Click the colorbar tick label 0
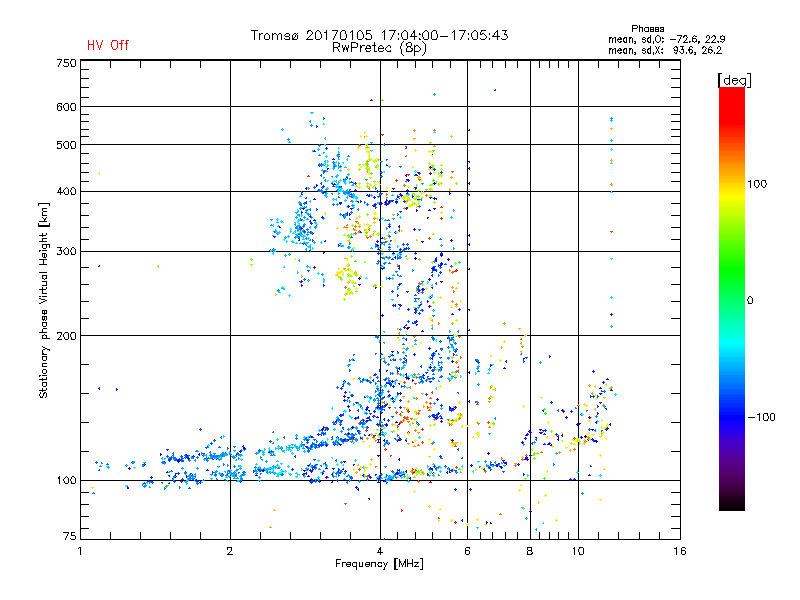This screenshot has height=600, width=800. 750,301
